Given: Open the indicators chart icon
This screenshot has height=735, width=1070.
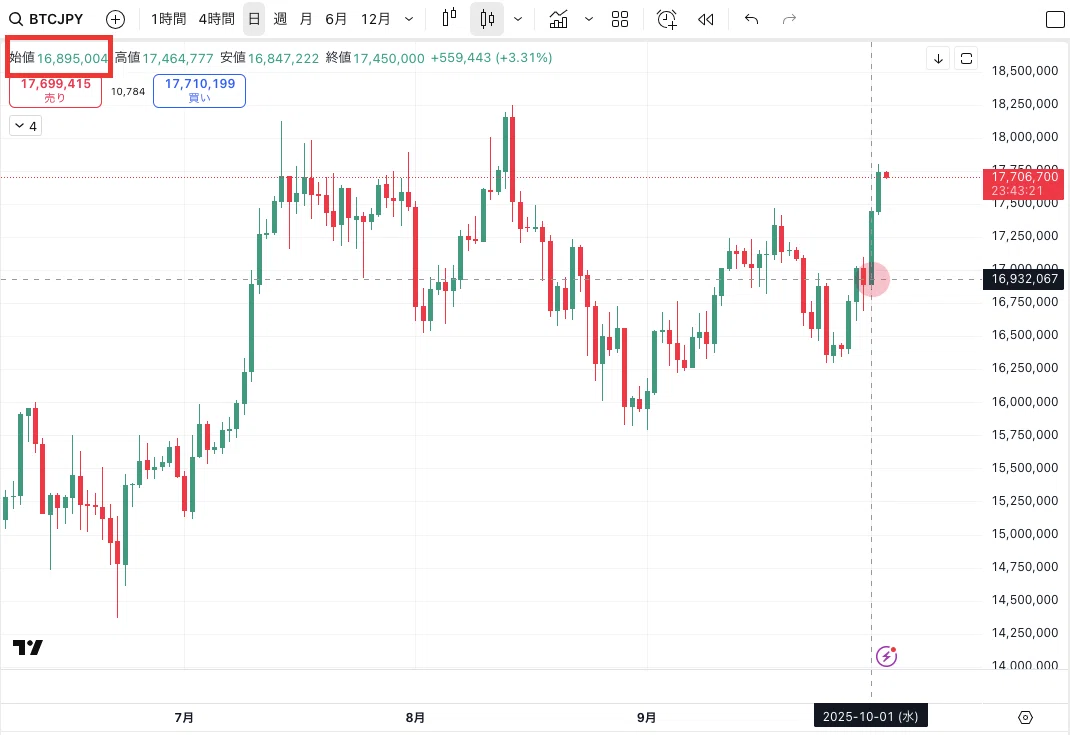Looking at the screenshot, I should (558, 18).
